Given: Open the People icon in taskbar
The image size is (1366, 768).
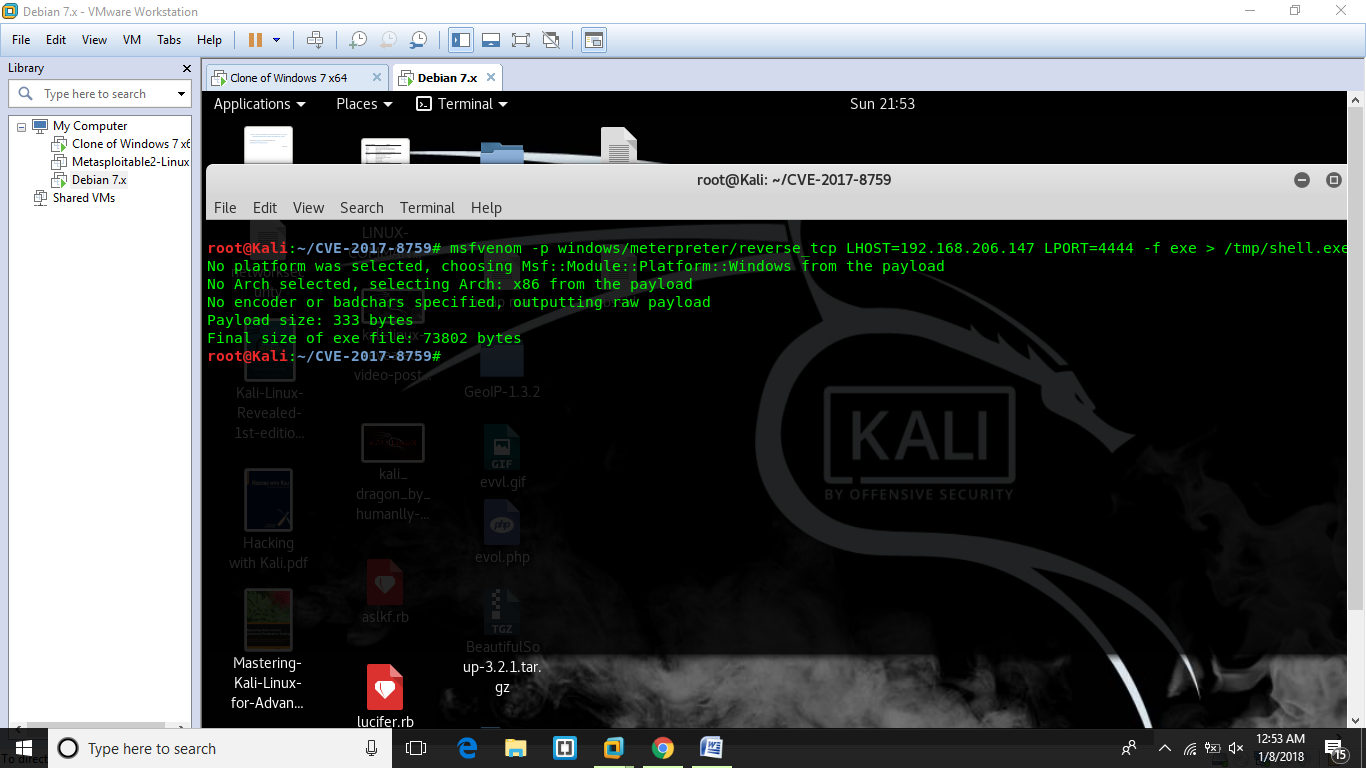Looking at the screenshot, I should [1129, 748].
